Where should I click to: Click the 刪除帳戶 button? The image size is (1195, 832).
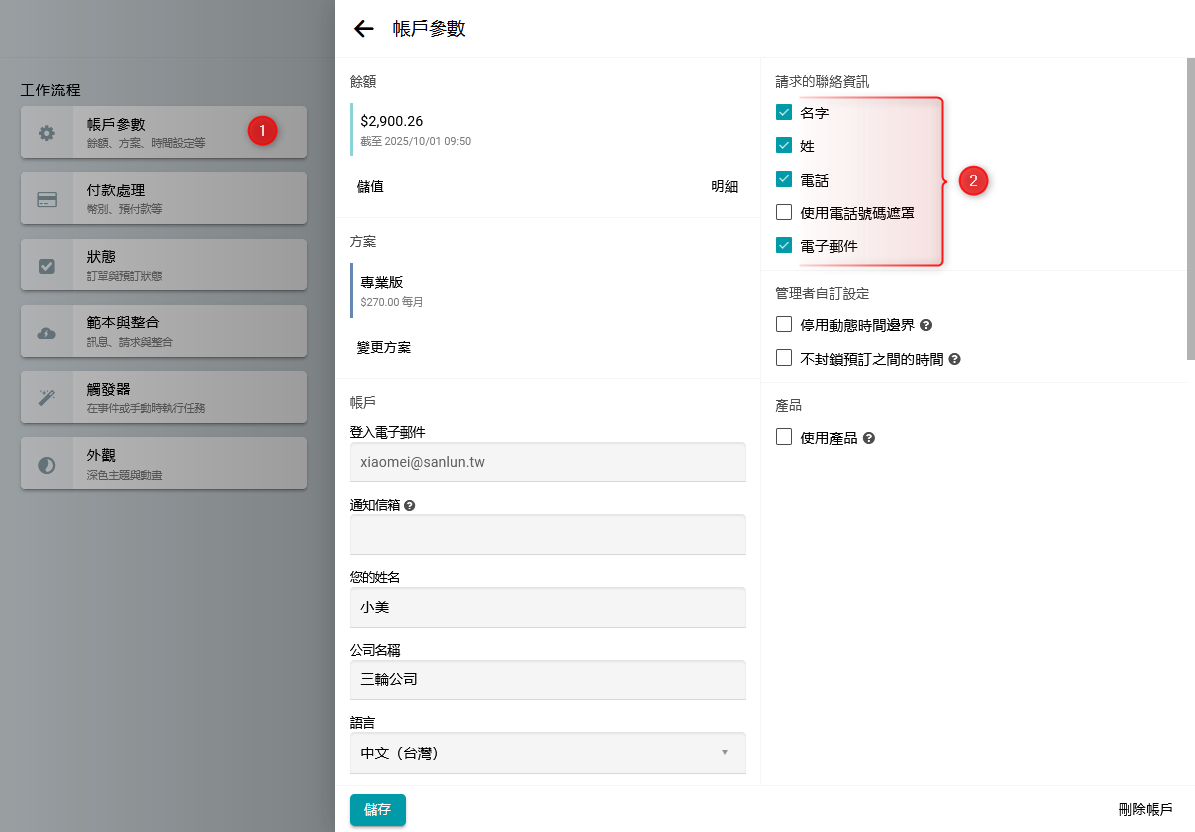1145,809
